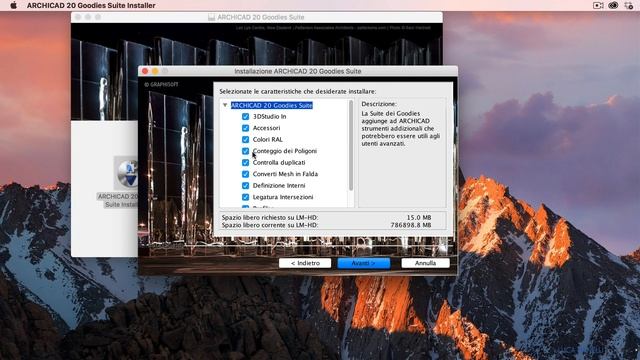
Task: Click the feature list vertical scrollbar
Action: point(351,145)
